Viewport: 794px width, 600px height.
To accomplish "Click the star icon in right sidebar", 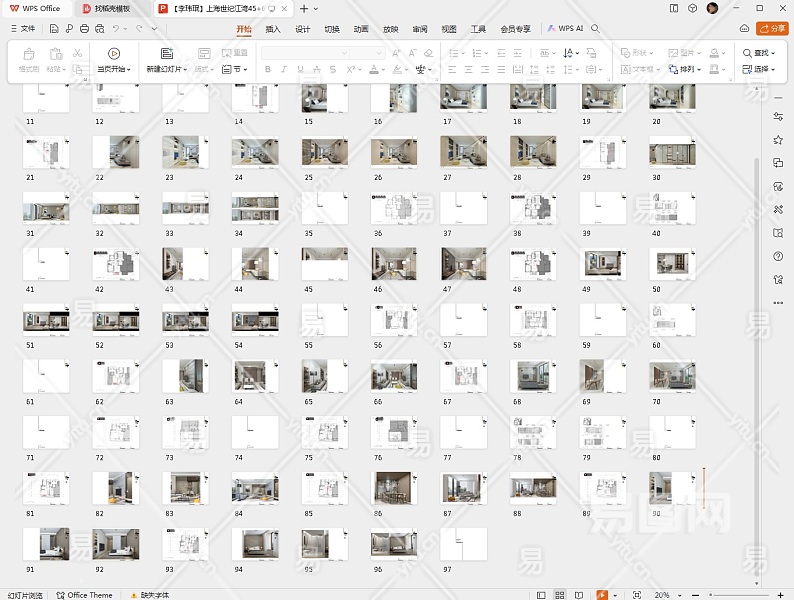I will 778,140.
